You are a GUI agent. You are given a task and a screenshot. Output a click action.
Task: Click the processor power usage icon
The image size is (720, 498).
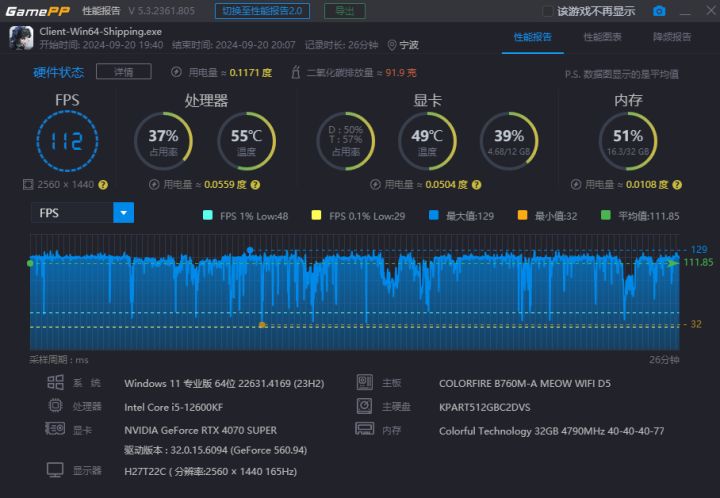click(154, 185)
